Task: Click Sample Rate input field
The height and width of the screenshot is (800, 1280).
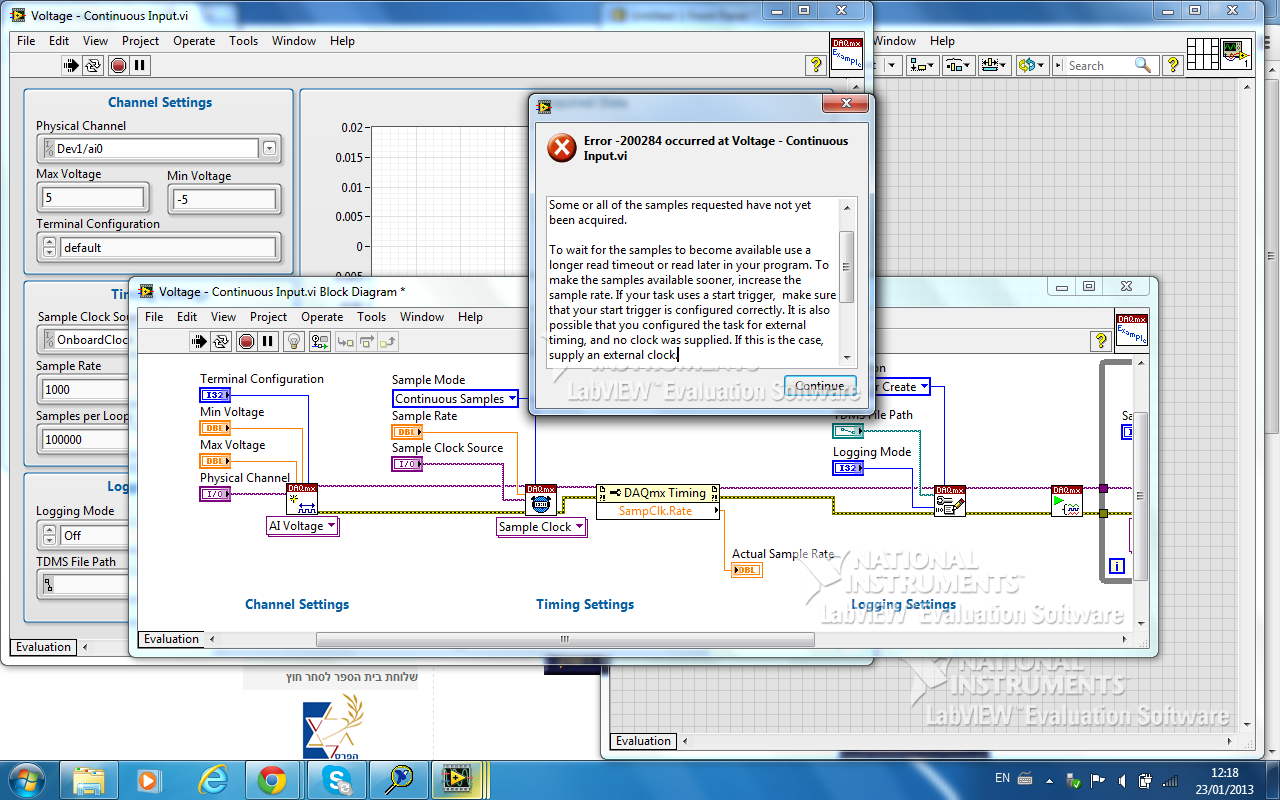Action: (84, 390)
